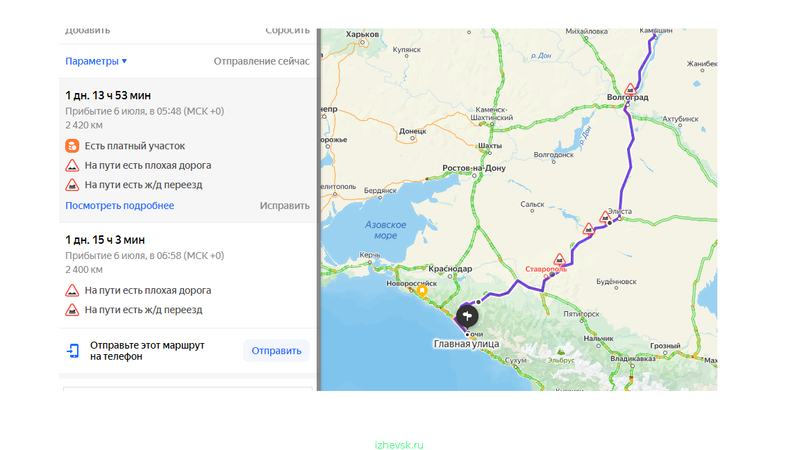Viewport: 800px width, 450px height.
Task: Click Исправить link
Action: (x=284, y=206)
